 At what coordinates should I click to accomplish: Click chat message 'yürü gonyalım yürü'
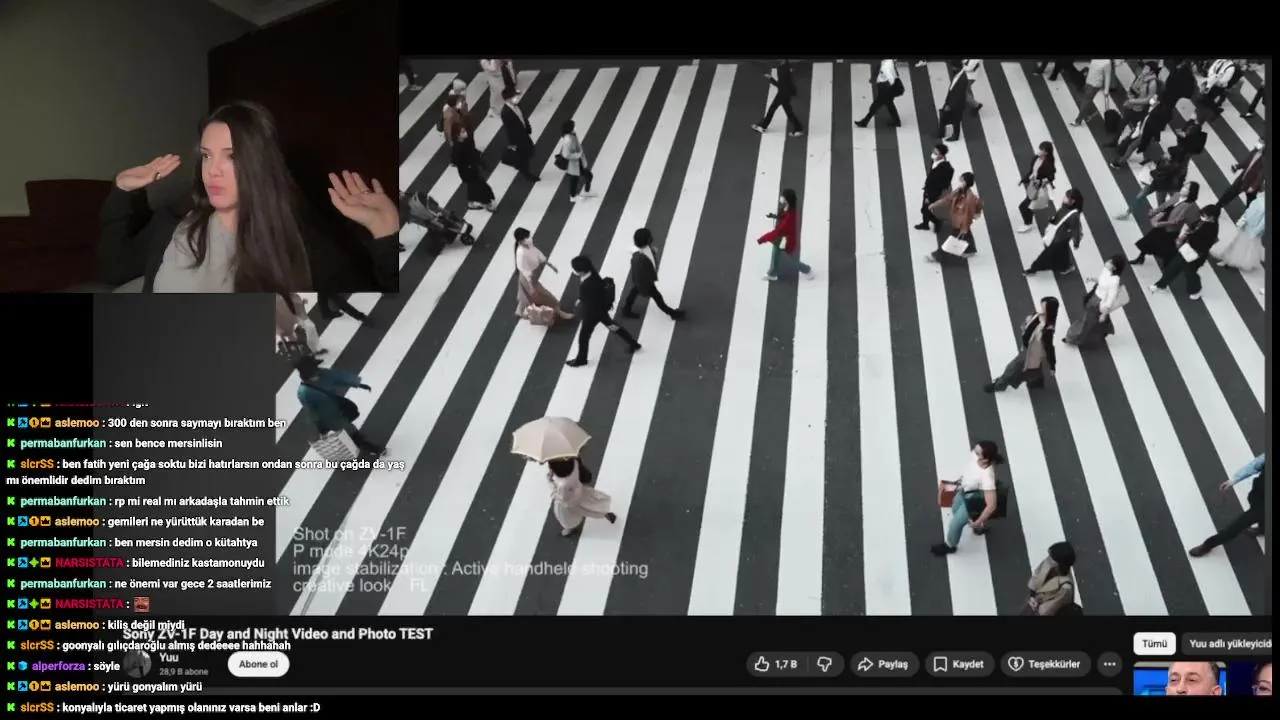[x=154, y=687]
